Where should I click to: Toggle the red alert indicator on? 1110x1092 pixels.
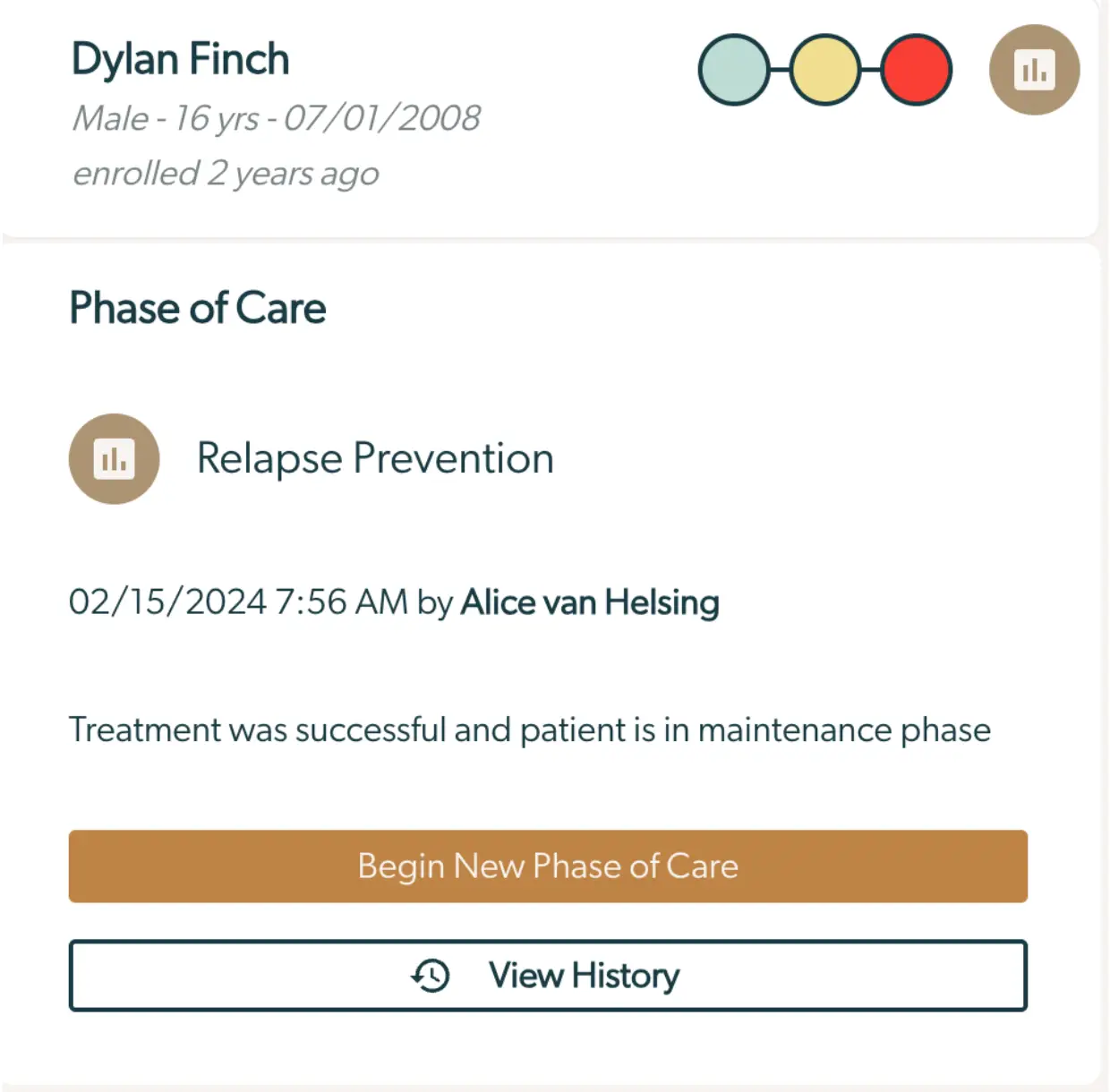click(x=915, y=69)
